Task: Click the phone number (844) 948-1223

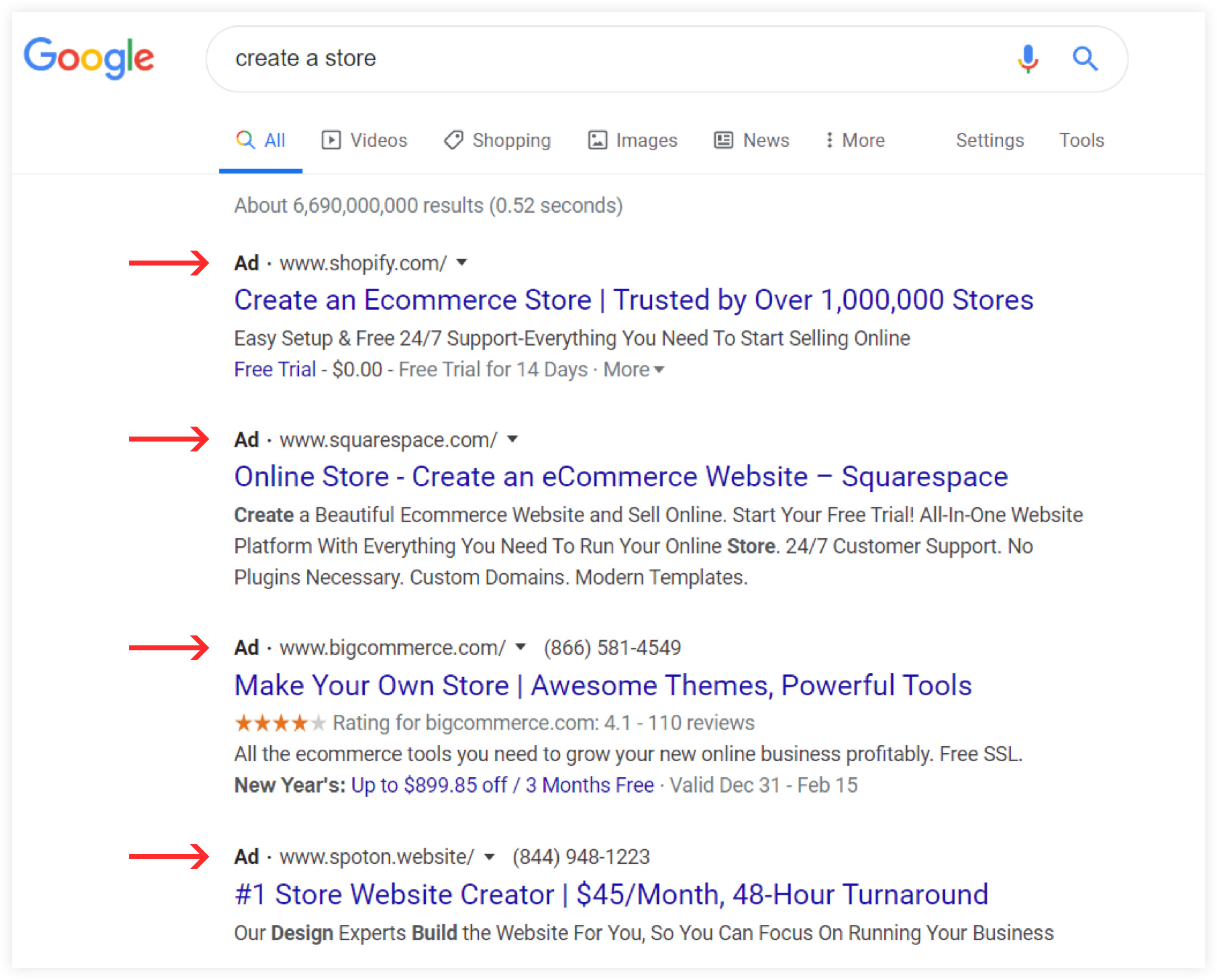Action: pyautogui.click(x=581, y=857)
